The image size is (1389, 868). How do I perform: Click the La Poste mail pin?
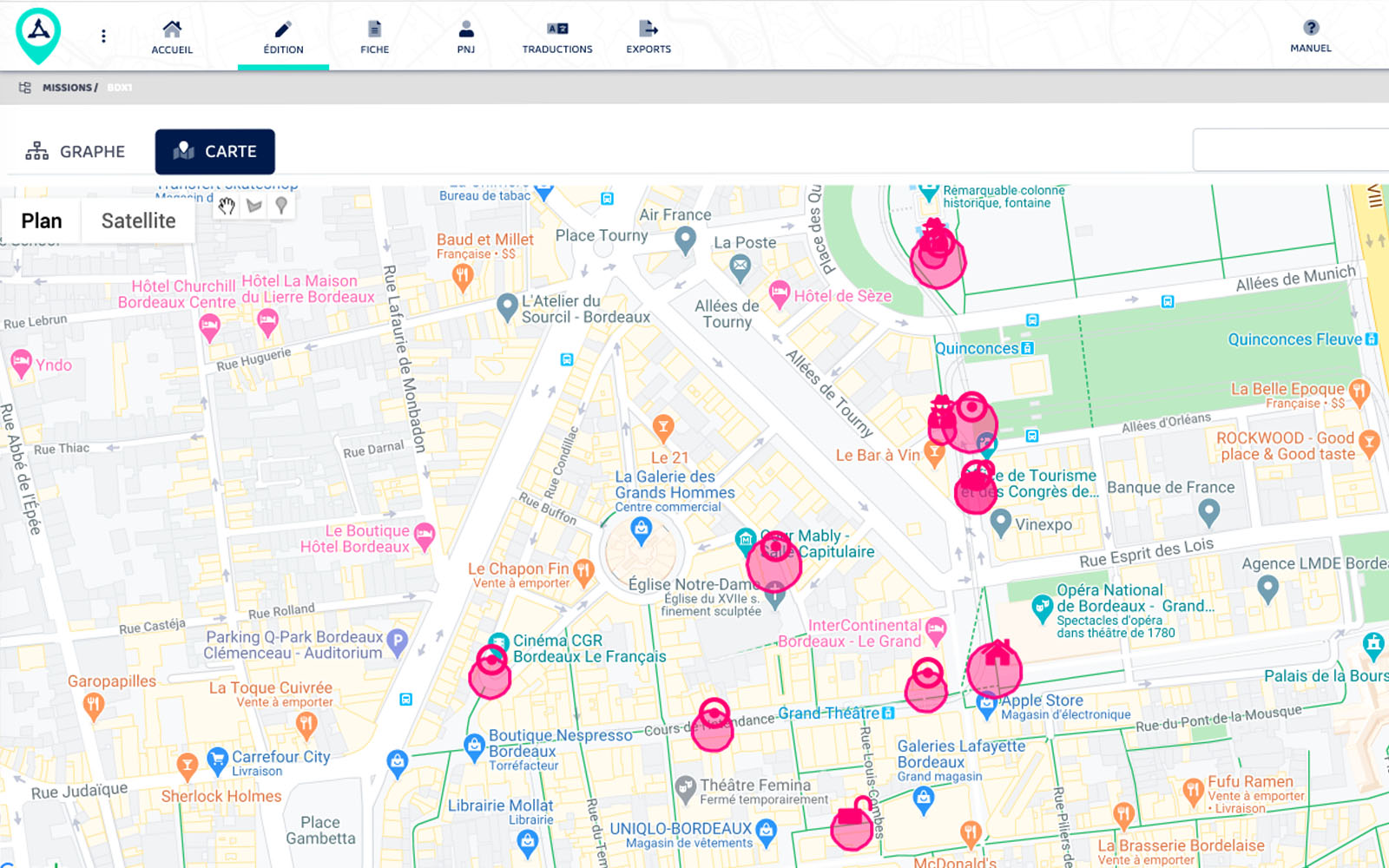pos(741,268)
